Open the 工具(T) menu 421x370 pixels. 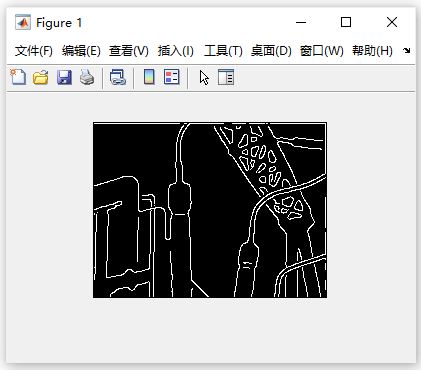(223, 51)
